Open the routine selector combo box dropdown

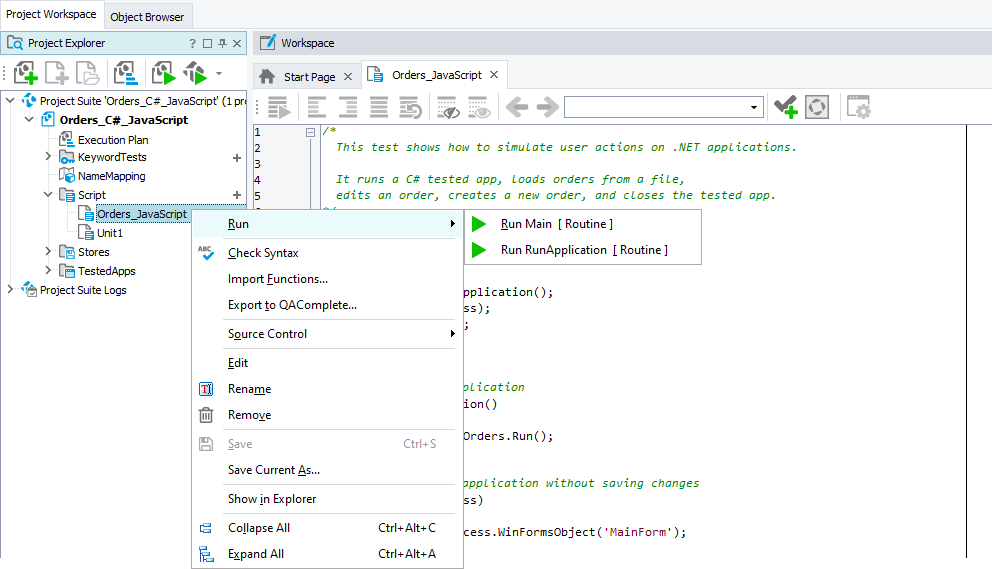pyautogui.click(x=755, y=108)
